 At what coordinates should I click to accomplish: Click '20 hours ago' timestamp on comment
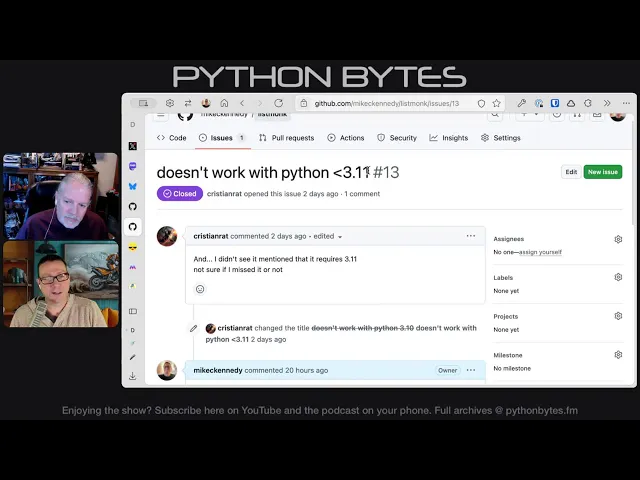pos(307,370)
